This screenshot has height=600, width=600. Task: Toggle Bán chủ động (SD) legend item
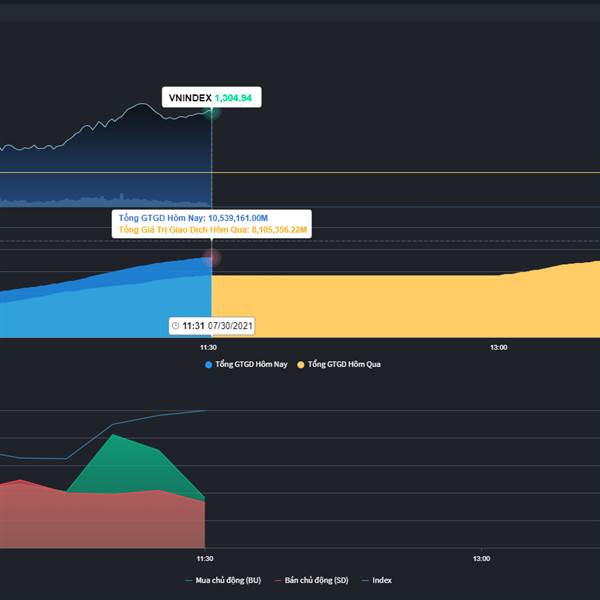[311, 580]
